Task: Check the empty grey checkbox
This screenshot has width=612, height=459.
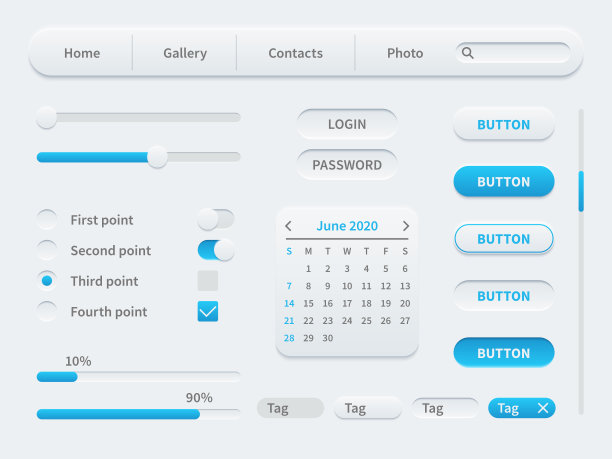Action: pos(208,281)
